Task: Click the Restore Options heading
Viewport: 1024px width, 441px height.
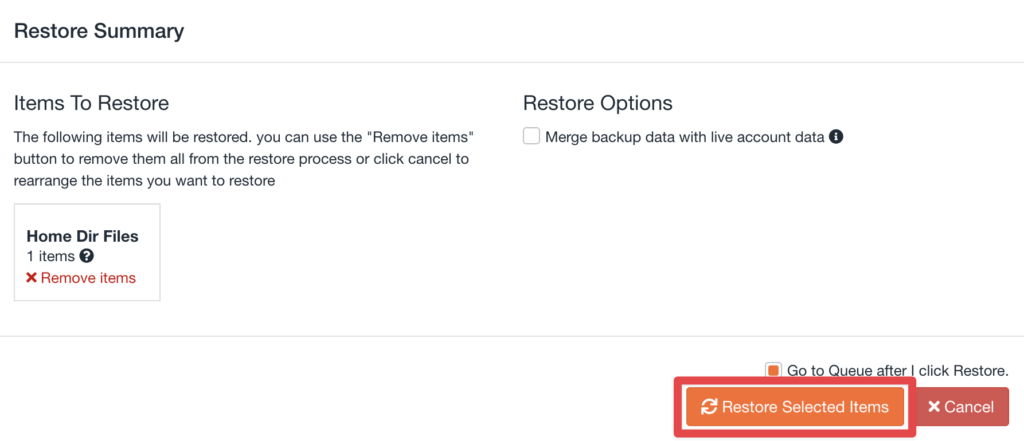Action: coord(597,103)
